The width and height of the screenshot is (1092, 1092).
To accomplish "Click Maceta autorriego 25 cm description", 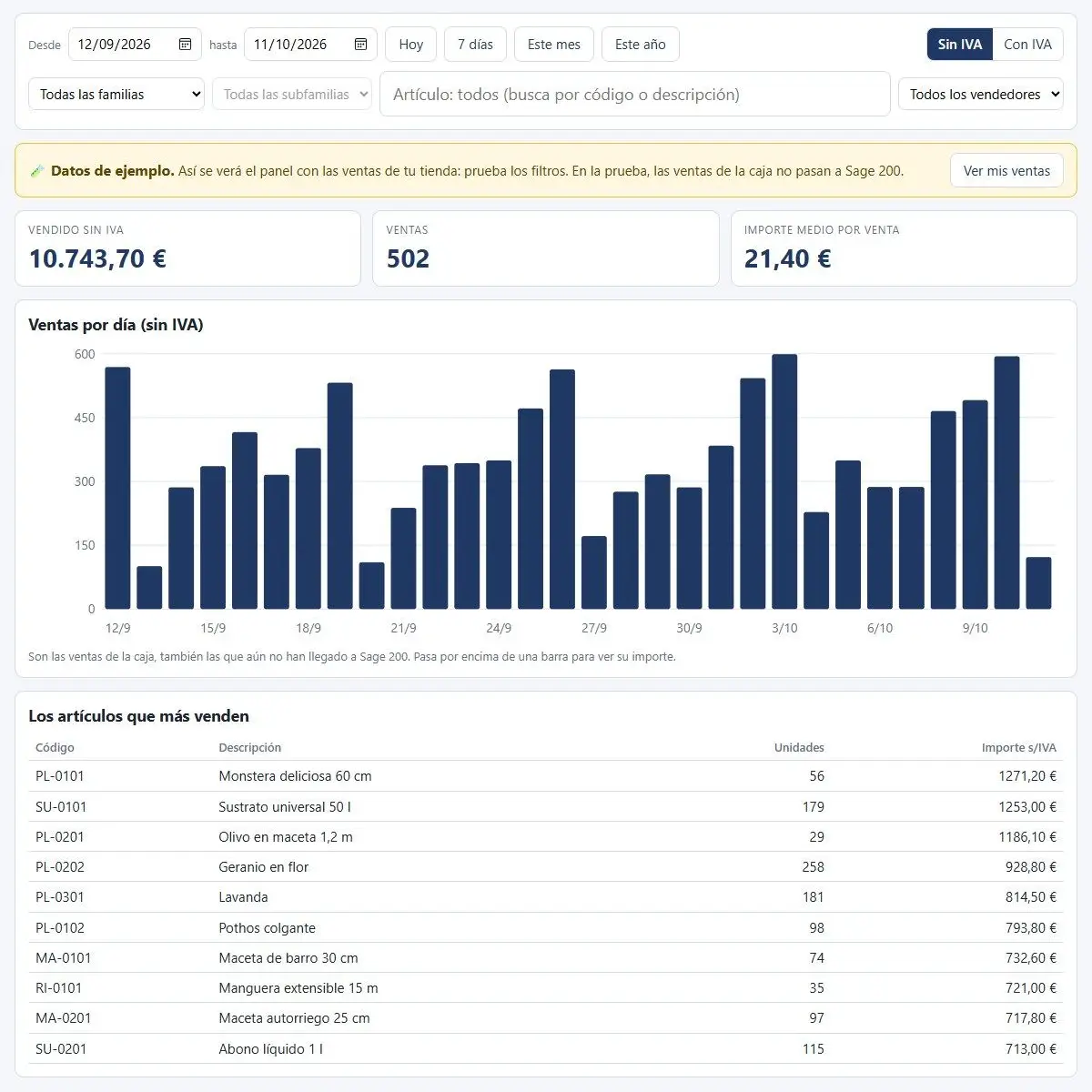I will 294,1017.
